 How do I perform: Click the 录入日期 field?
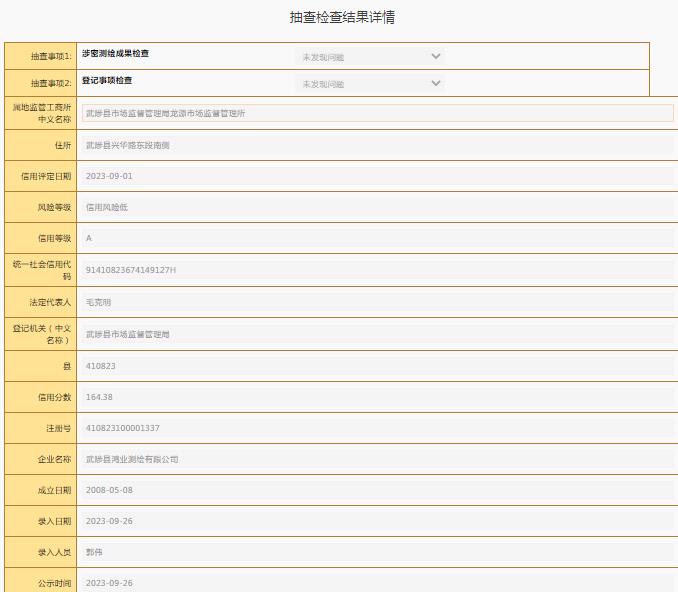point(377,521)
